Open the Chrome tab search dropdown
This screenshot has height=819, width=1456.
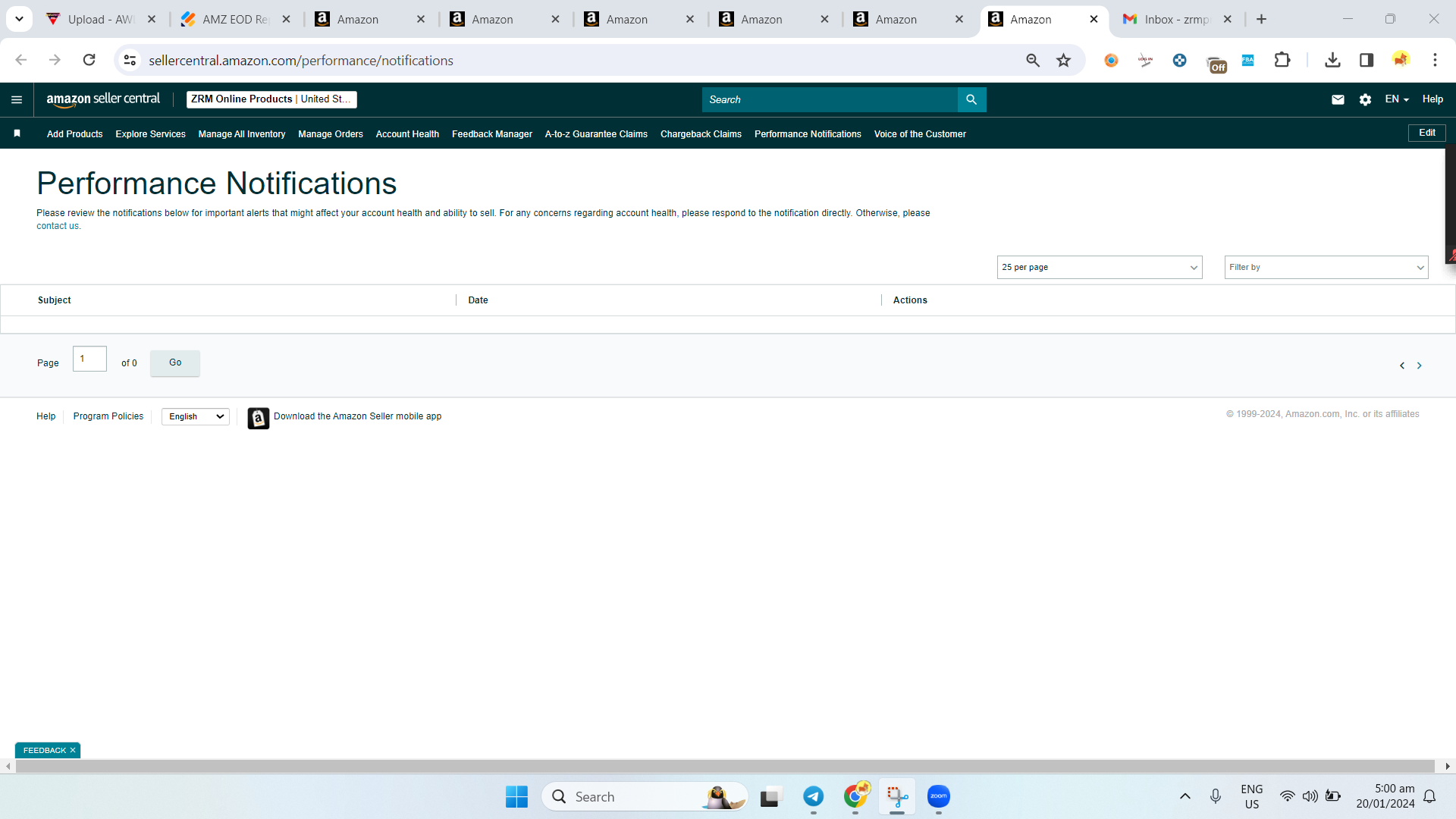coord(19,19)
